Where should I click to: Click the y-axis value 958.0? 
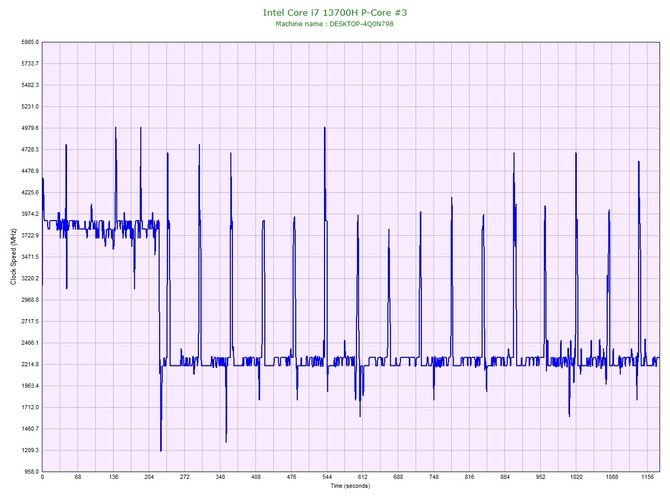pos(31,472)
